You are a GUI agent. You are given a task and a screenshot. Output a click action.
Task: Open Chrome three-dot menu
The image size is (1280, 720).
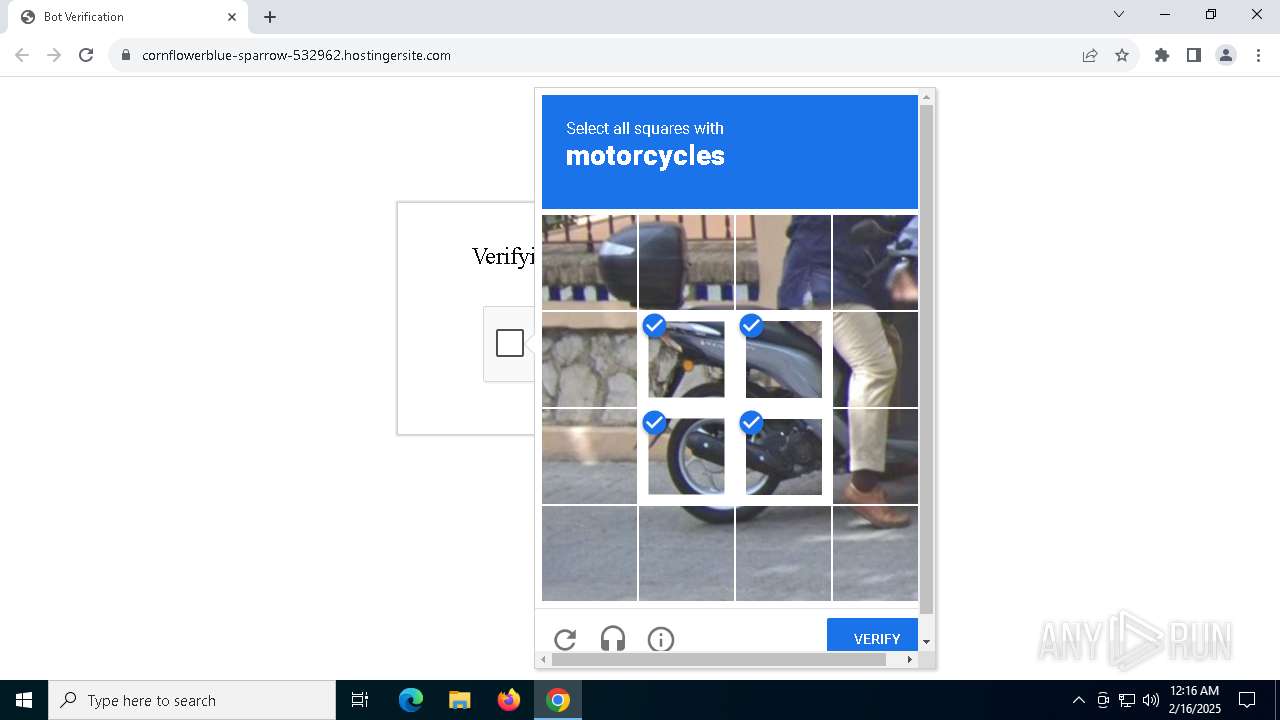(1258, 55)
